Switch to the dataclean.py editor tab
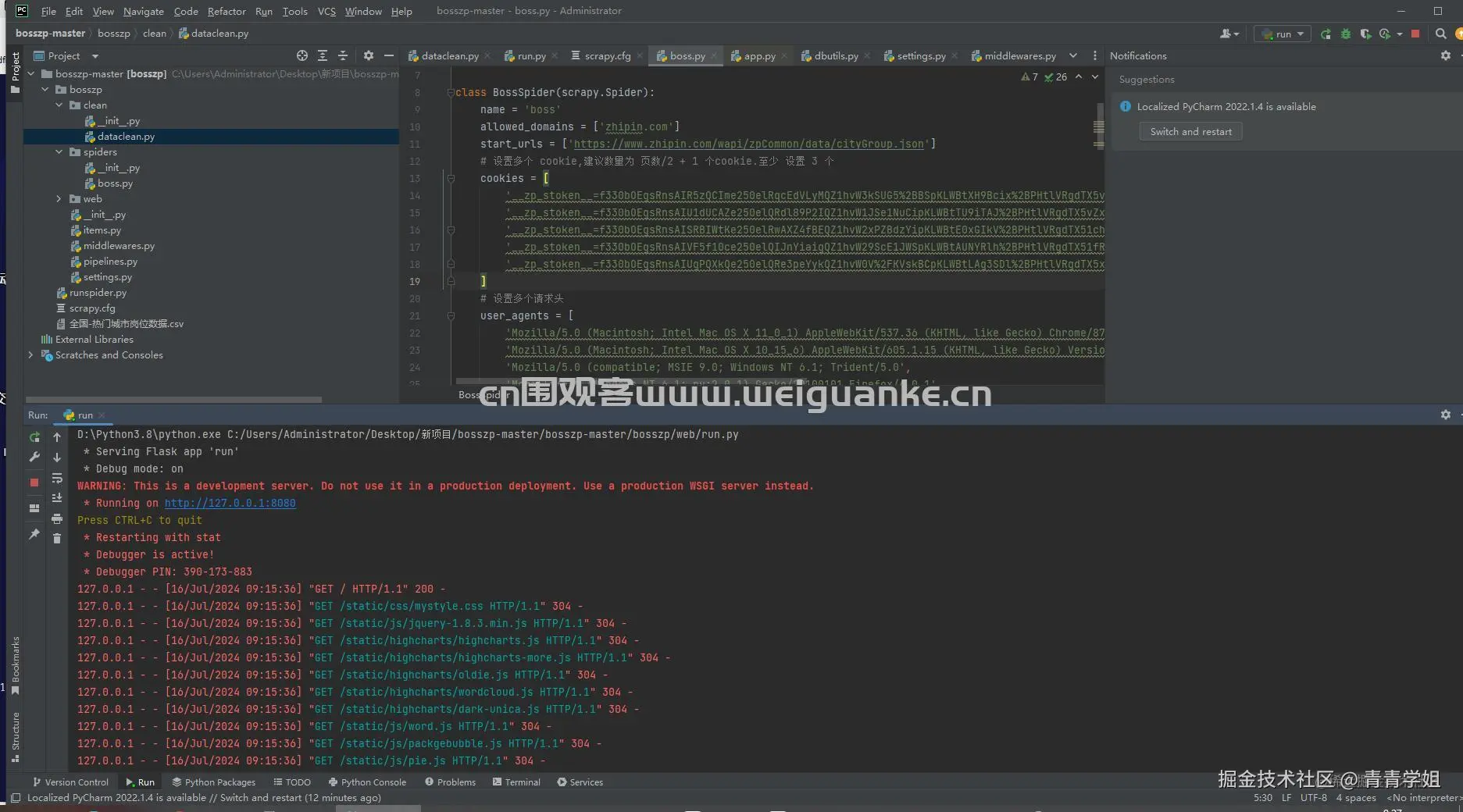Screen dimensions: 1463x812 click(449, 56)
